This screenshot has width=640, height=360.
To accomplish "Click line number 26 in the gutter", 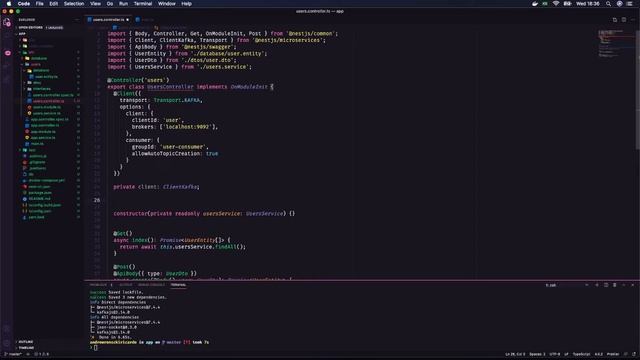I will pos(97,200).
